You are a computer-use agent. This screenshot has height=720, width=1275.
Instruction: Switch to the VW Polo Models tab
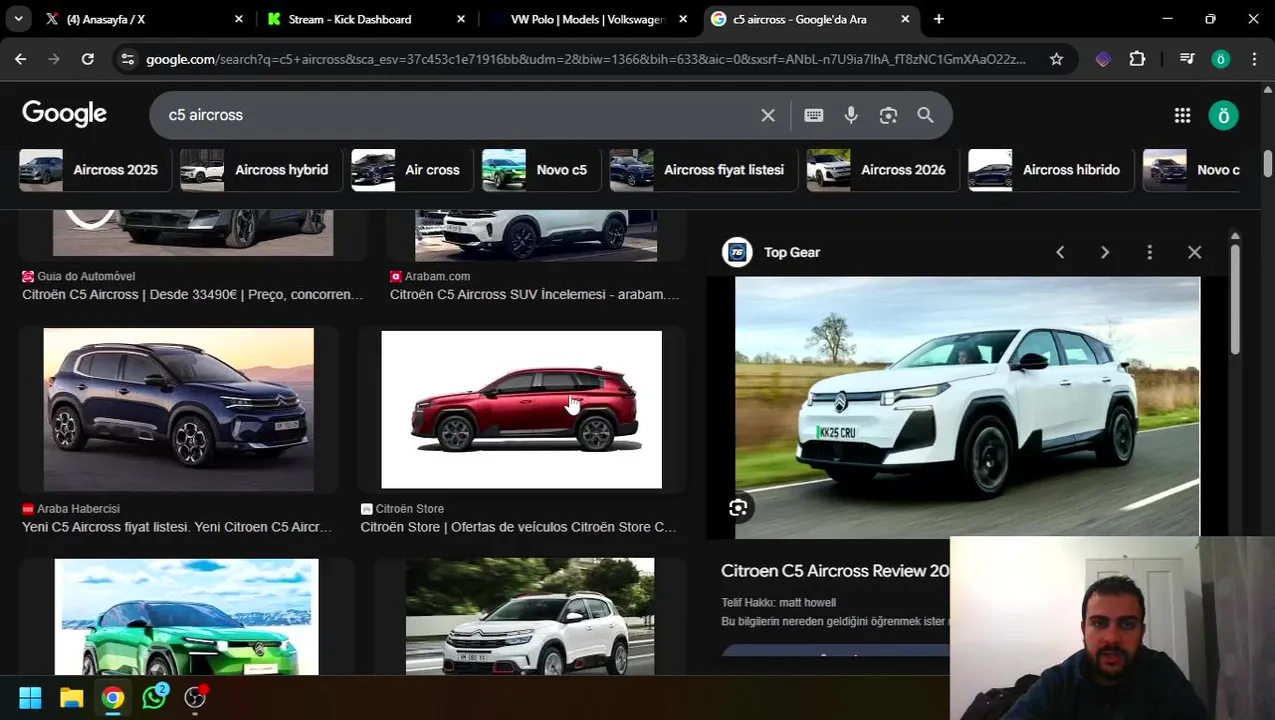click(588, 19)
